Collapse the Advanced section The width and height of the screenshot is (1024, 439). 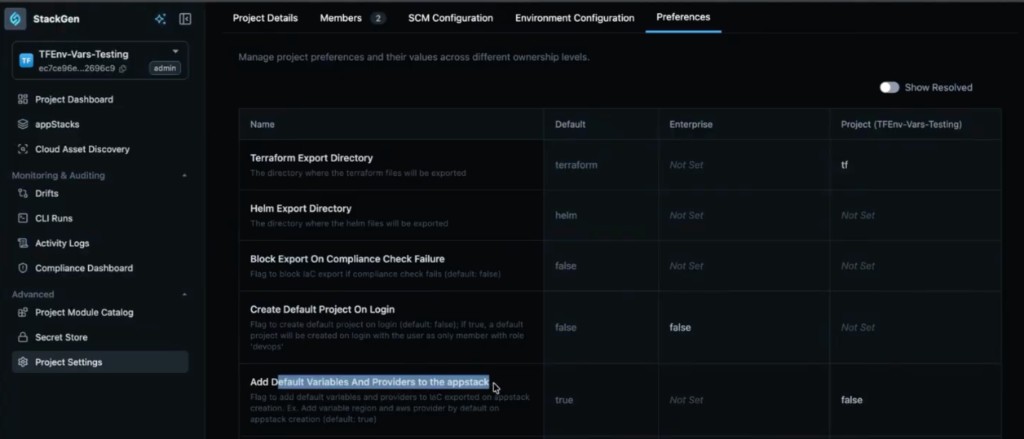[x=184, y=295]
